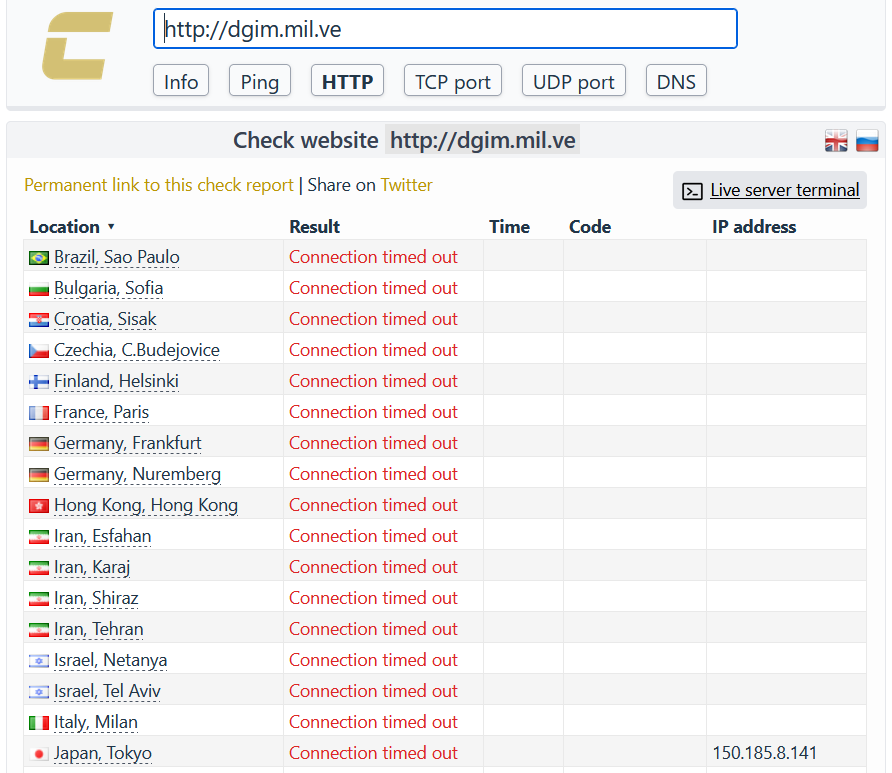Open the TCP port check tab
This screenshot has height=773, width=892.
(453, 81)
